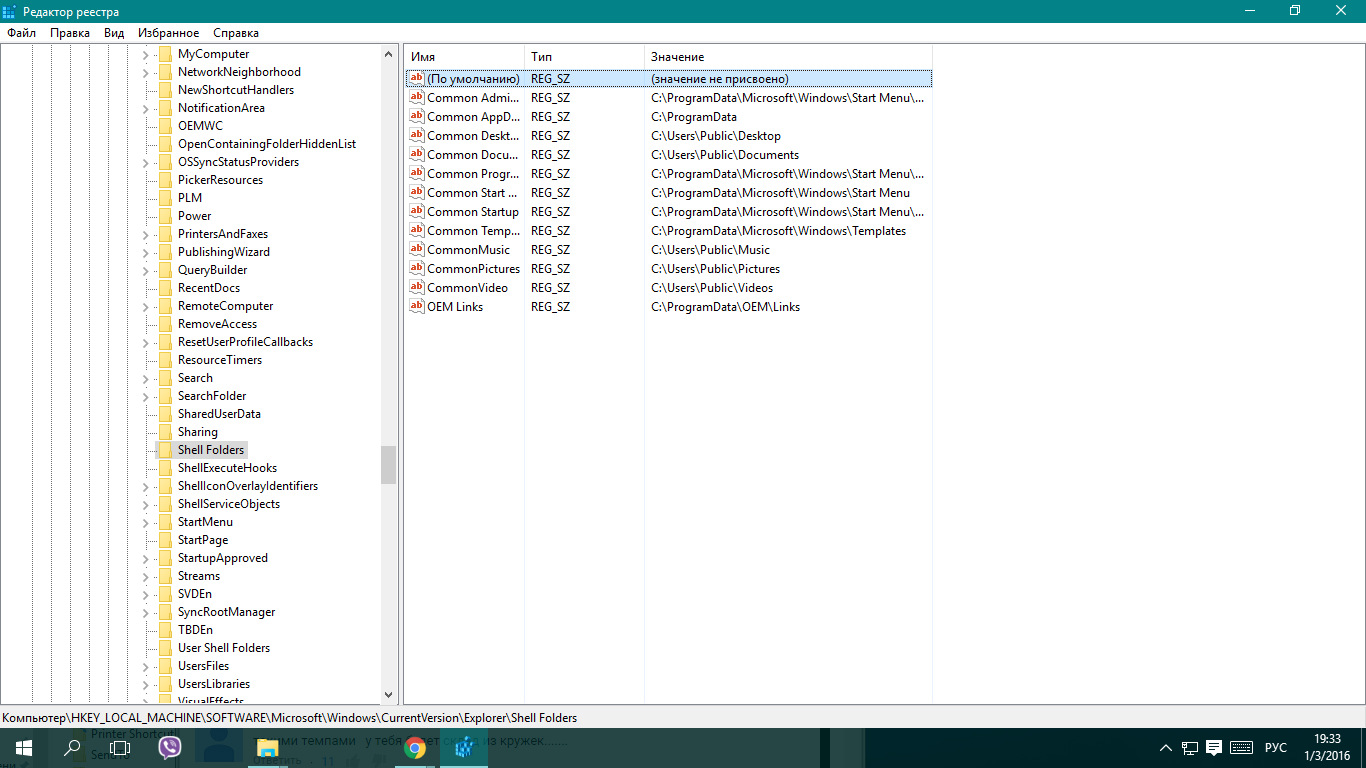Select the Common Templates value row name

pos(473,230)
